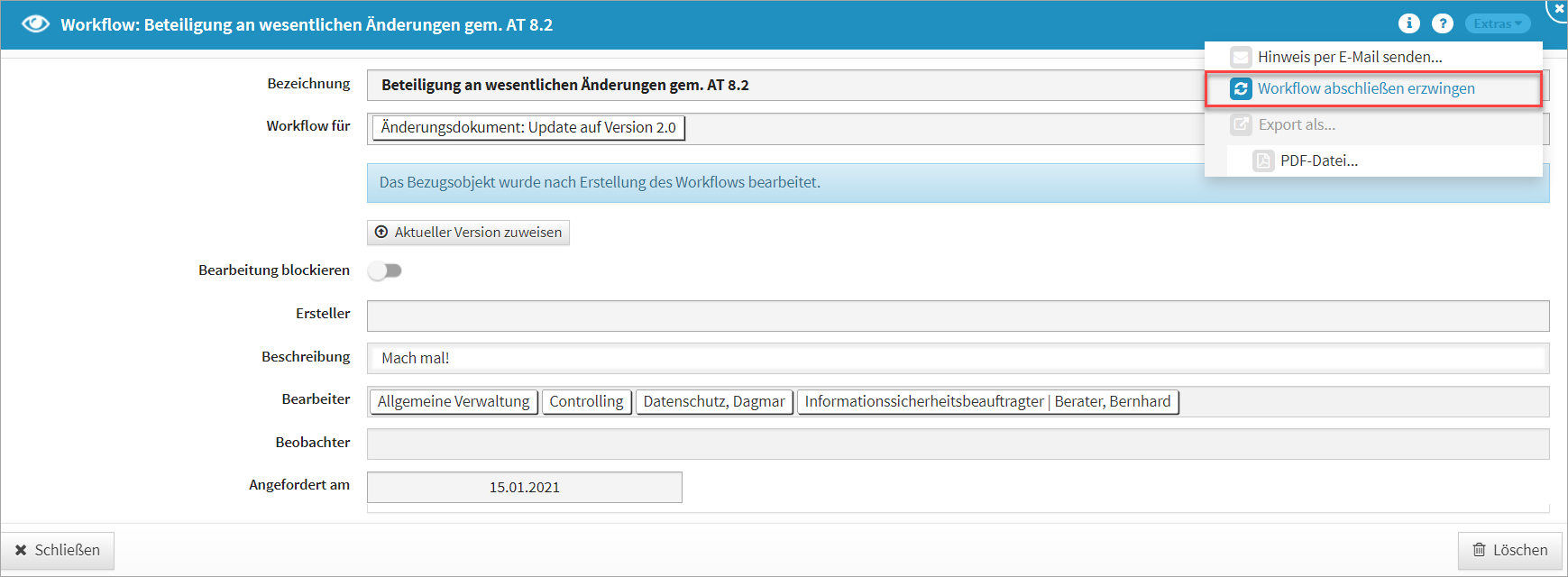
Task: Click the arrow icon in Aktueller Version zuweisen
Action: click(x=381, y=232)
